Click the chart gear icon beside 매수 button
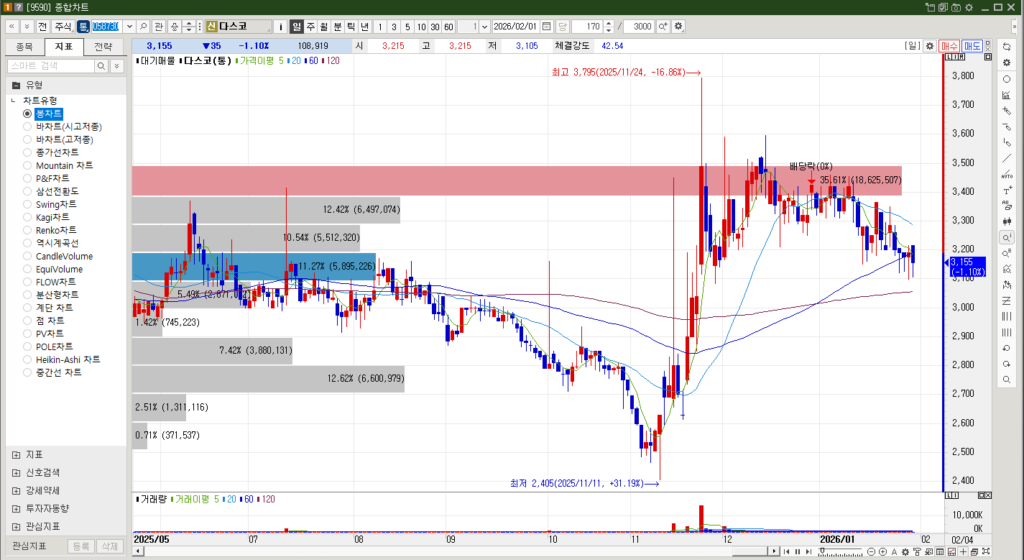 [931, 46]
